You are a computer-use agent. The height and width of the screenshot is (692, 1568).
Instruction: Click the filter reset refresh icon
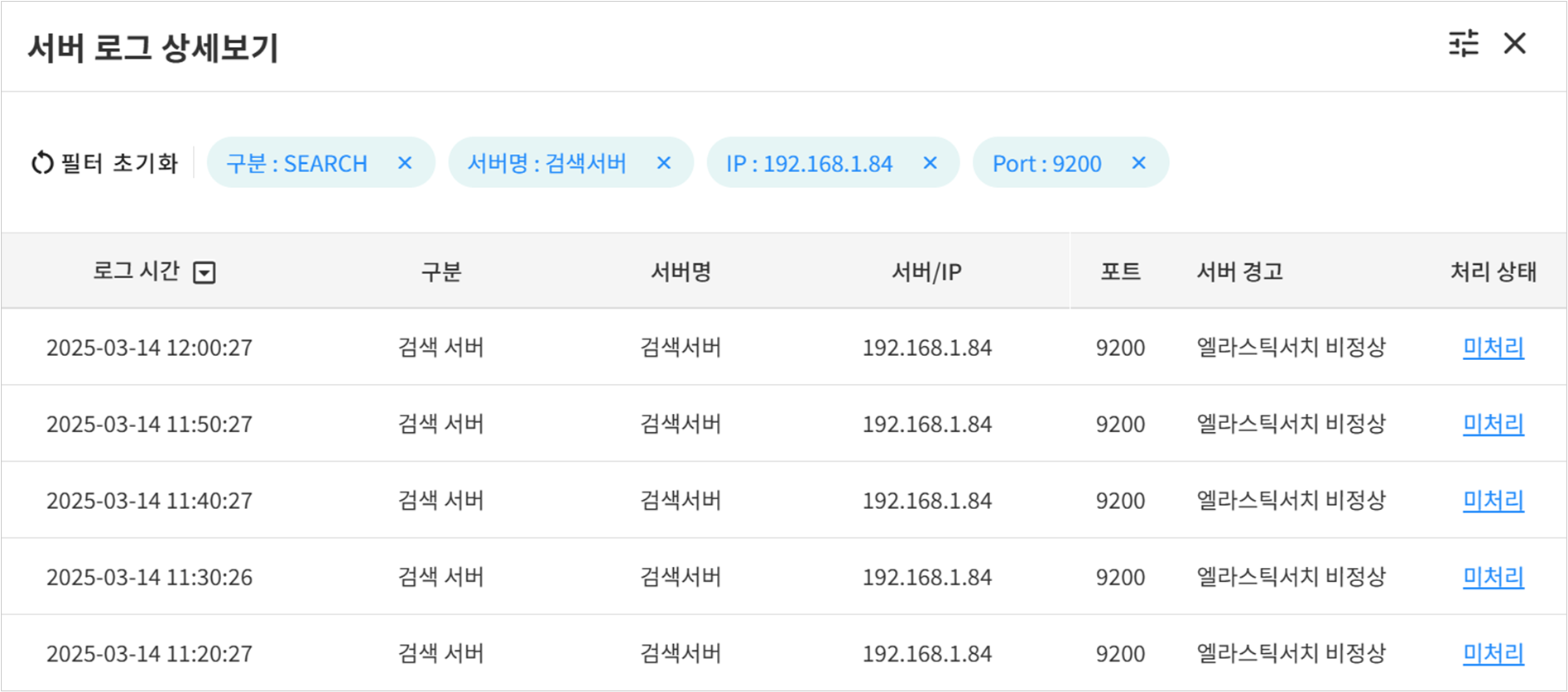[42, 163]
